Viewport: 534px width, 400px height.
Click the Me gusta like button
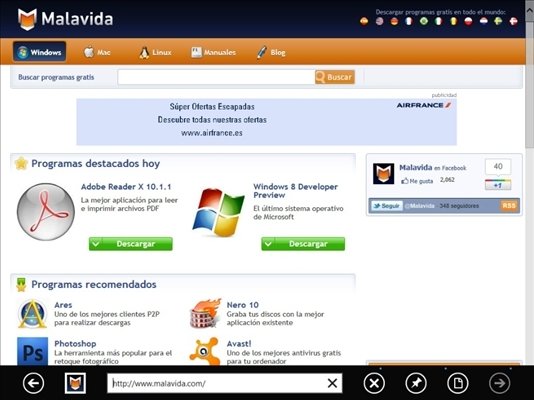click(417, 181)
